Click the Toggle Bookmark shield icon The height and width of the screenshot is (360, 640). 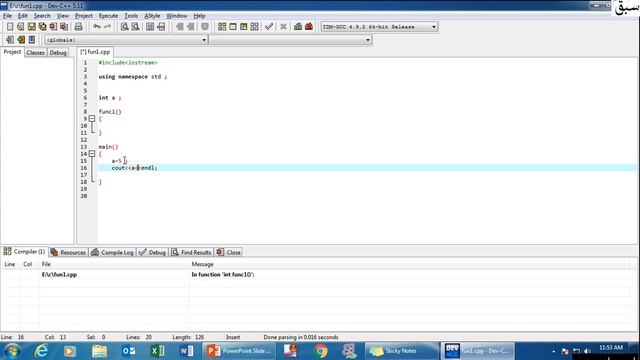(x=205, y=27)
